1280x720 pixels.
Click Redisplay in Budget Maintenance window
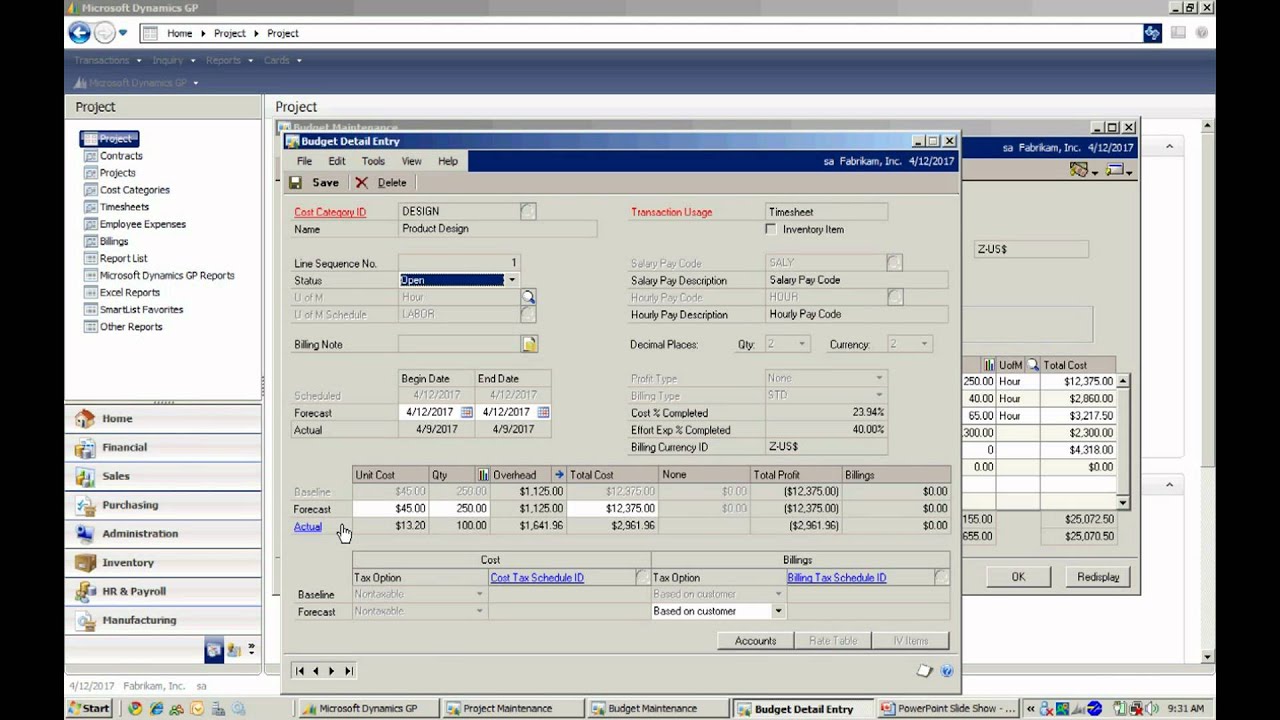click(1098, 577)
